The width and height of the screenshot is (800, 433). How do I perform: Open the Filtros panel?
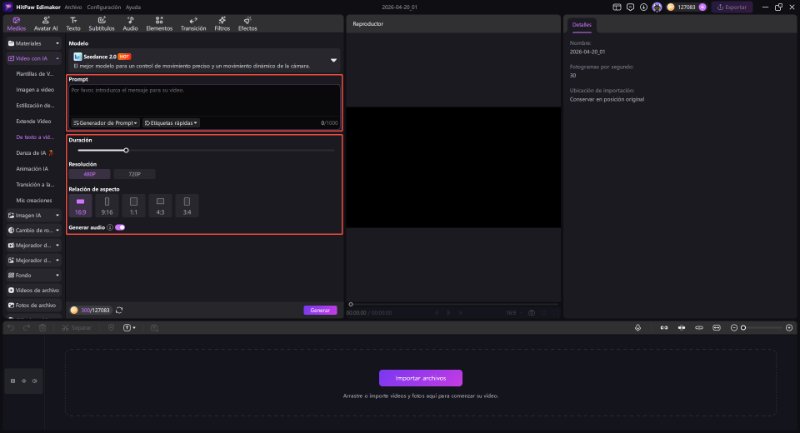pyautogui.click(x=222, y=23)
